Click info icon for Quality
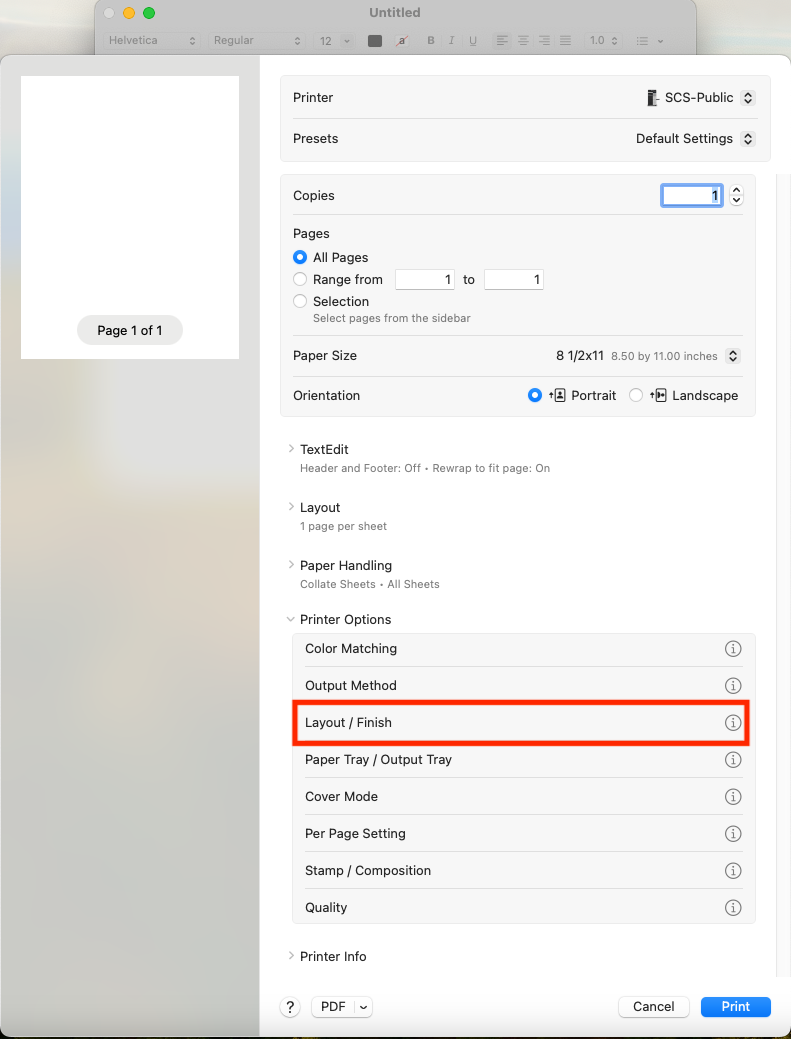 (x=733, y=908)
